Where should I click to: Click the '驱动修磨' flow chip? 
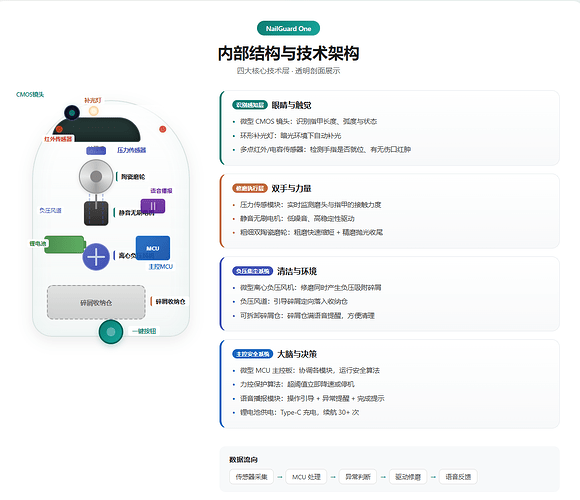pyautogui.click(x=408, y=477)
